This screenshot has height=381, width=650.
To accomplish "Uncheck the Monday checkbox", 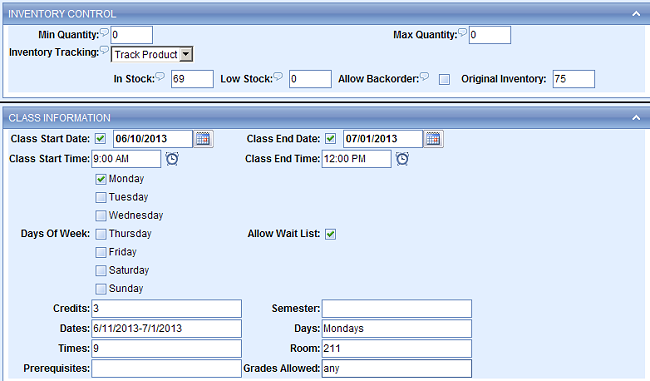I will [x=101, y=179].
